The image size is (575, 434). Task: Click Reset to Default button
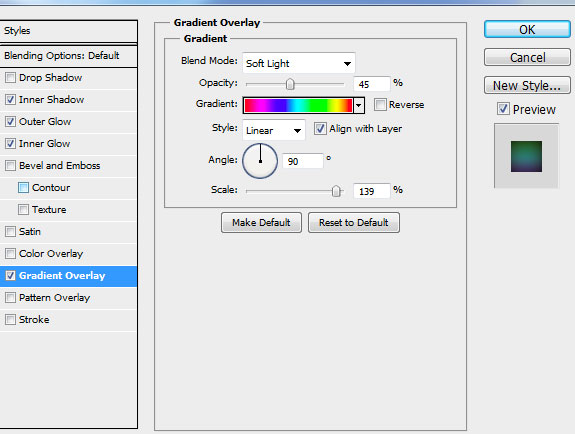click(x=354, y=222)
